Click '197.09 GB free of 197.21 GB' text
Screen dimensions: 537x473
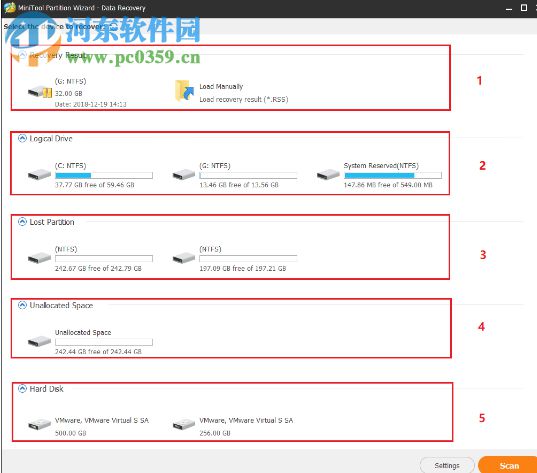tap(243, 268)
